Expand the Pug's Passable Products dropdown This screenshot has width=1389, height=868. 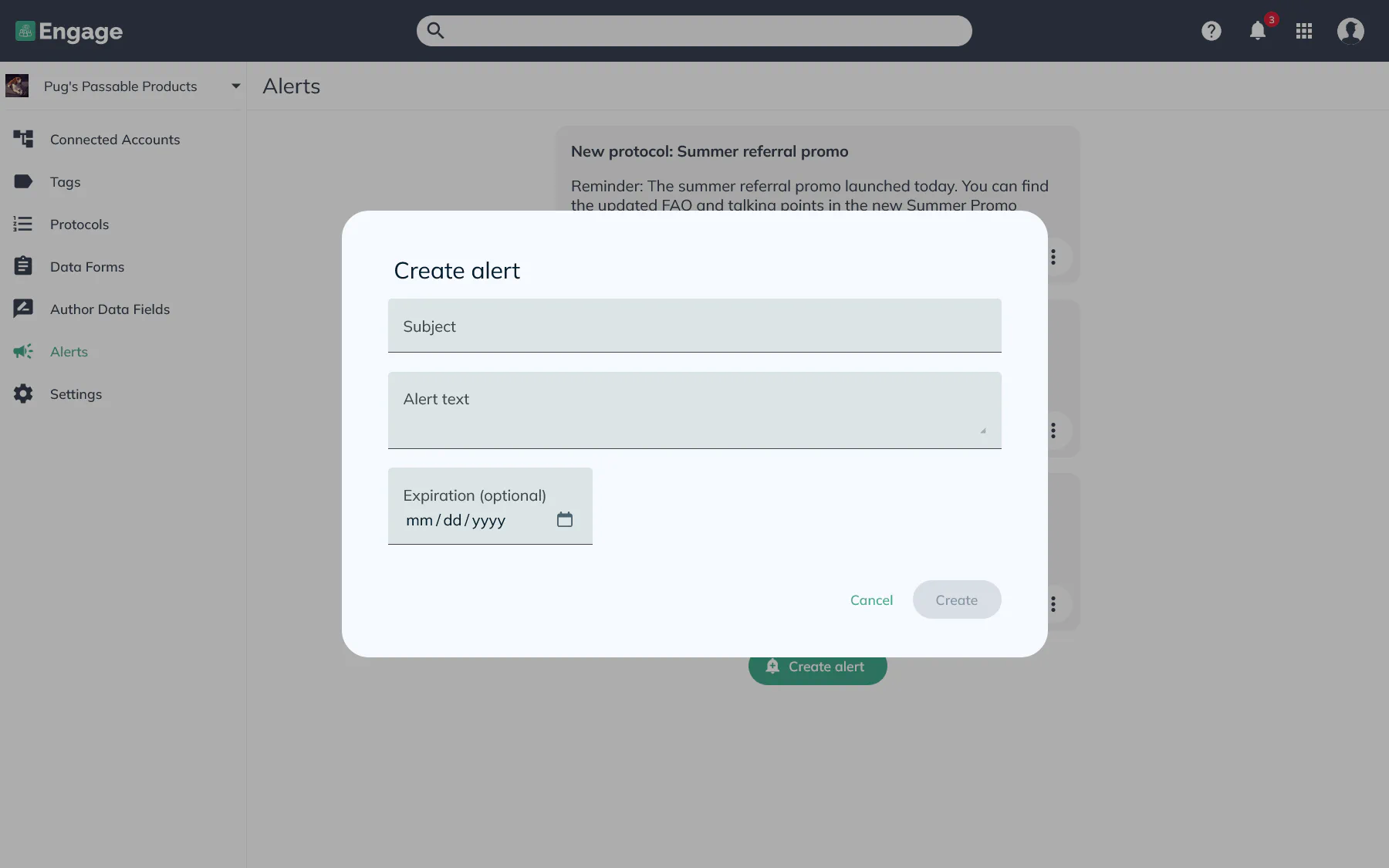(235, 86)
